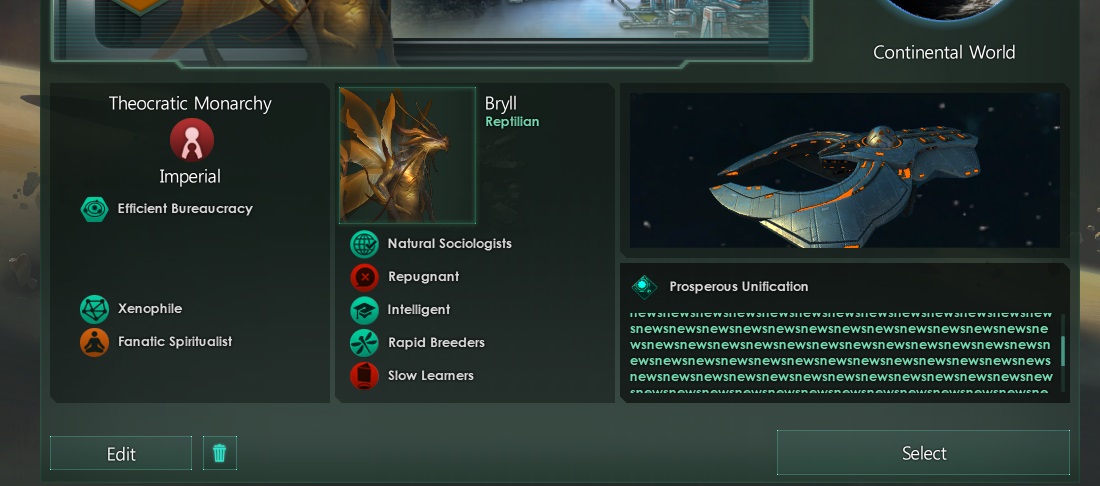Click the description text scrollbar handle
The image size is (1100, 486).
tap(1063, 351)
